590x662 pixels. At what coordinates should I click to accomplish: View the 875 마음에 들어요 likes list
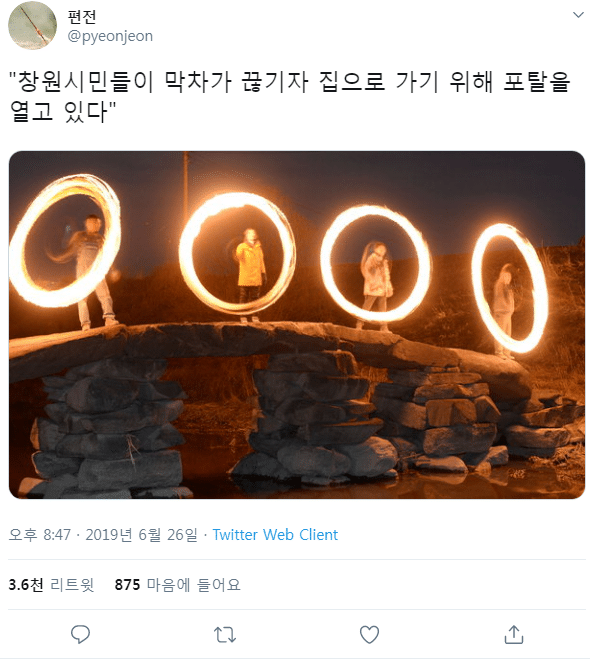(177, 586)
